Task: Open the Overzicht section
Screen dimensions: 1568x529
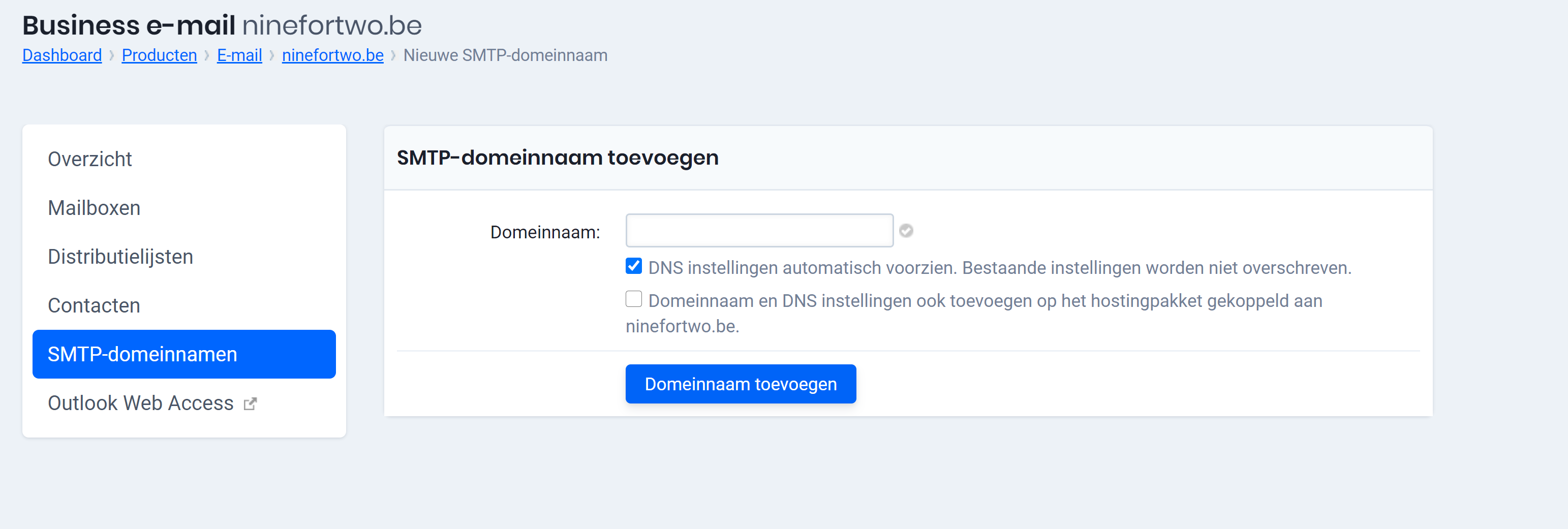Action: (90, 159)
